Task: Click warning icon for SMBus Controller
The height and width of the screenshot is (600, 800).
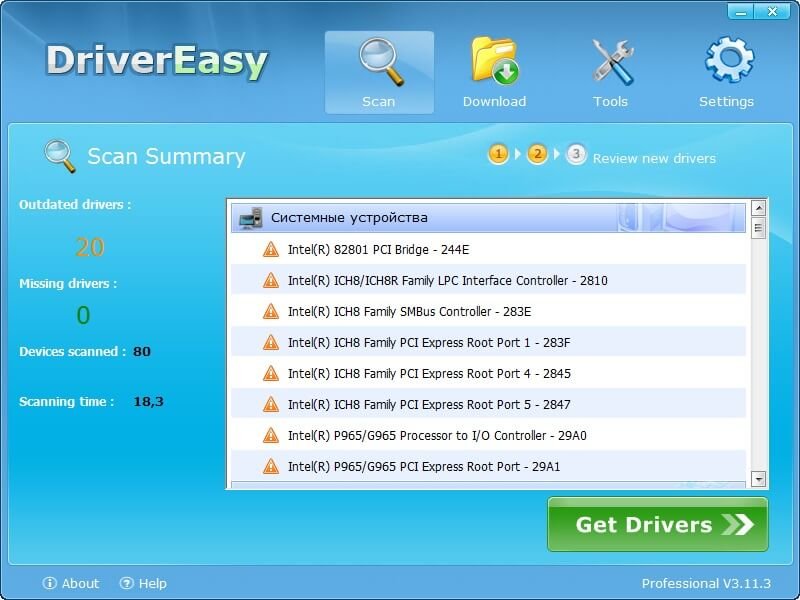Action: coord(271,311)
